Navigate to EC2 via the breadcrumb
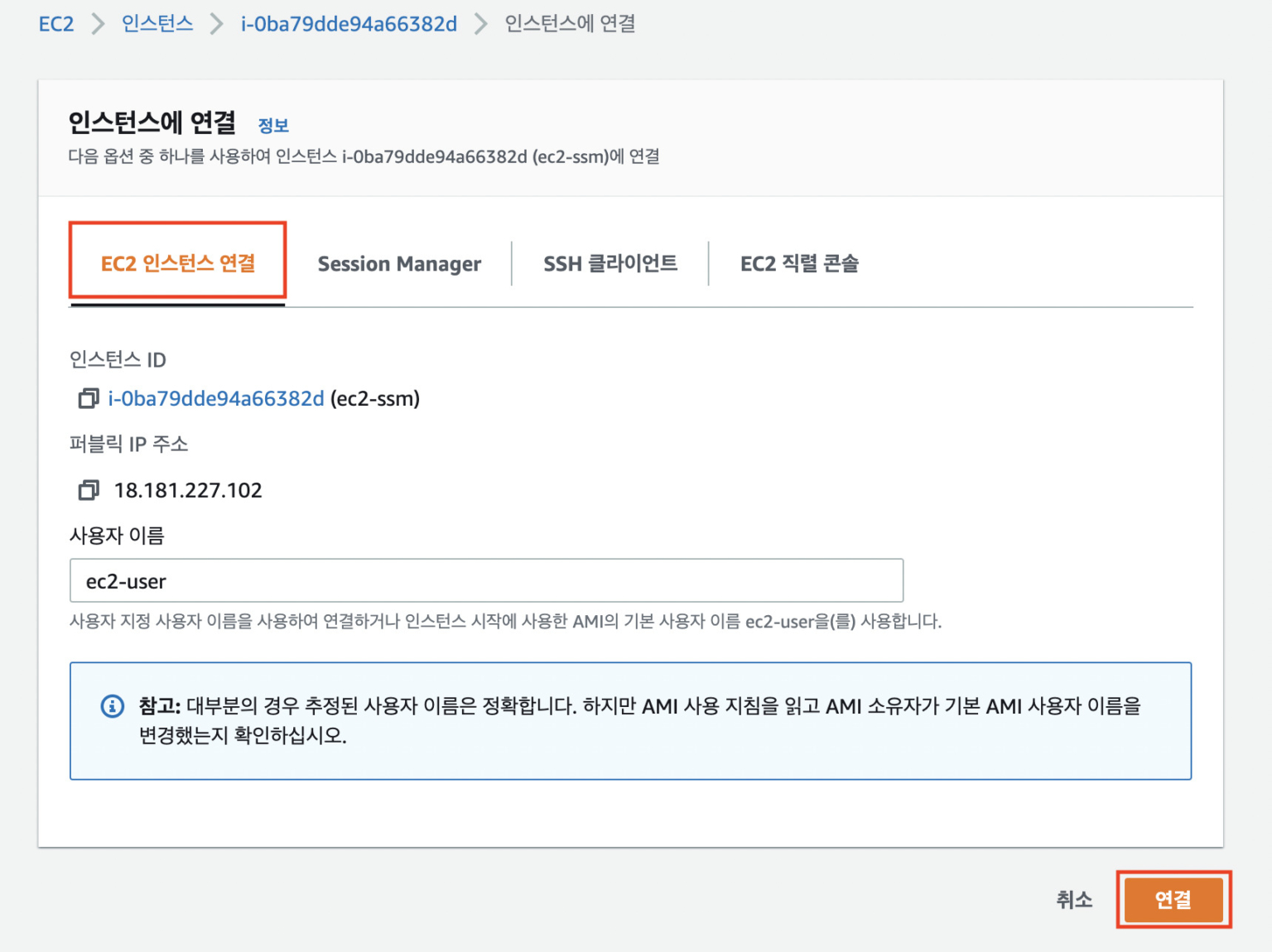Screen dimensions: 1272x952 tap(55, 23)
